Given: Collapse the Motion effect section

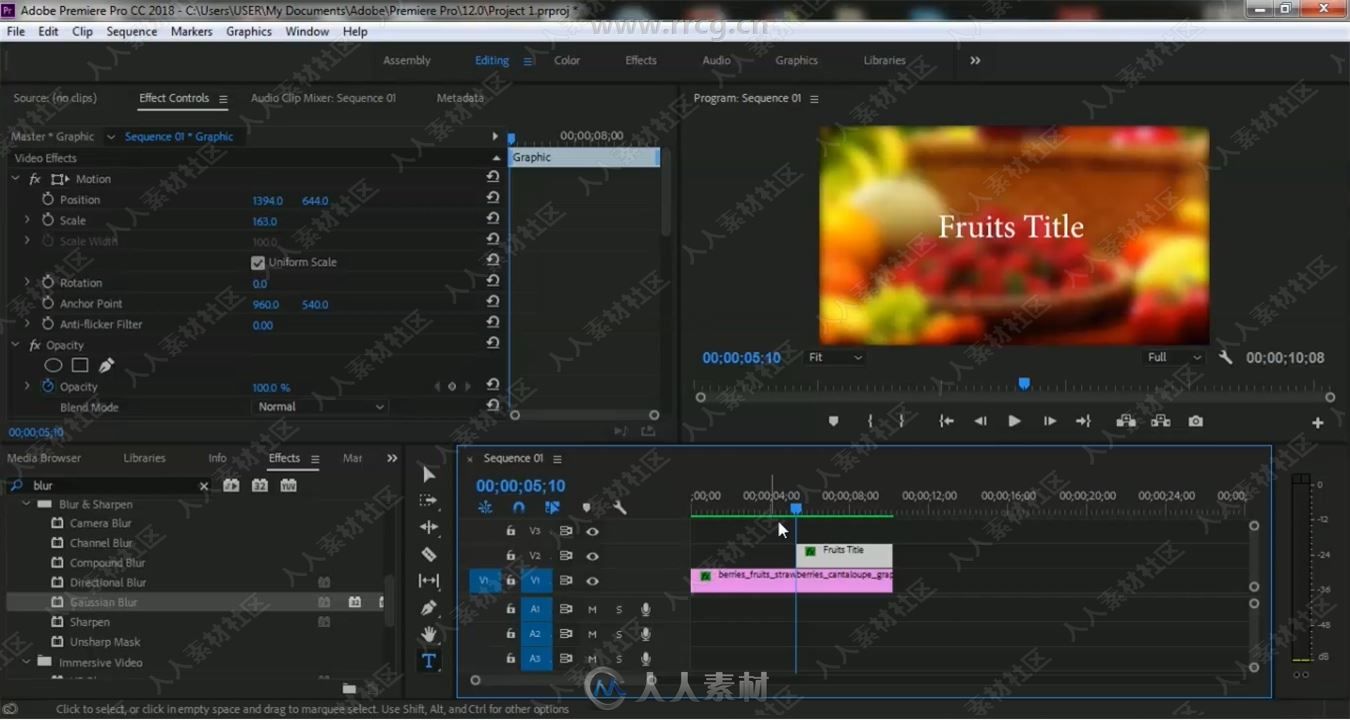Looking at the screenshot, I should tap(15, 179).
